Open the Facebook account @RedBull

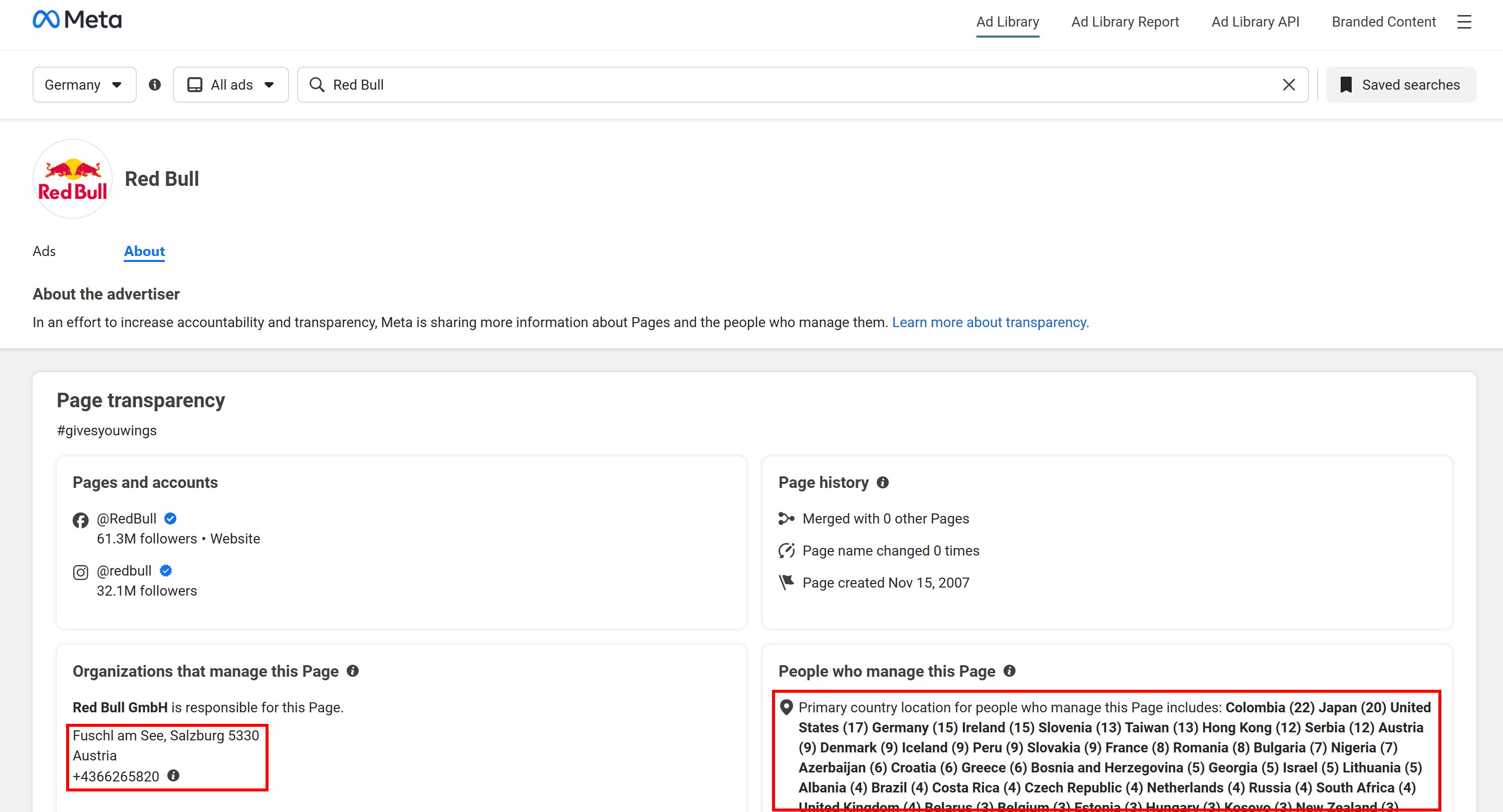tap(126, 518)
